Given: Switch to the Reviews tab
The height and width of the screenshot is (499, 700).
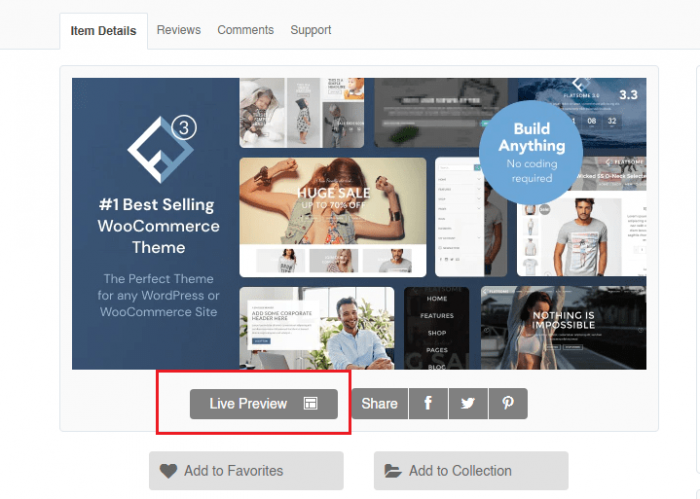Looking at the screenshot, I should [179, 30].
